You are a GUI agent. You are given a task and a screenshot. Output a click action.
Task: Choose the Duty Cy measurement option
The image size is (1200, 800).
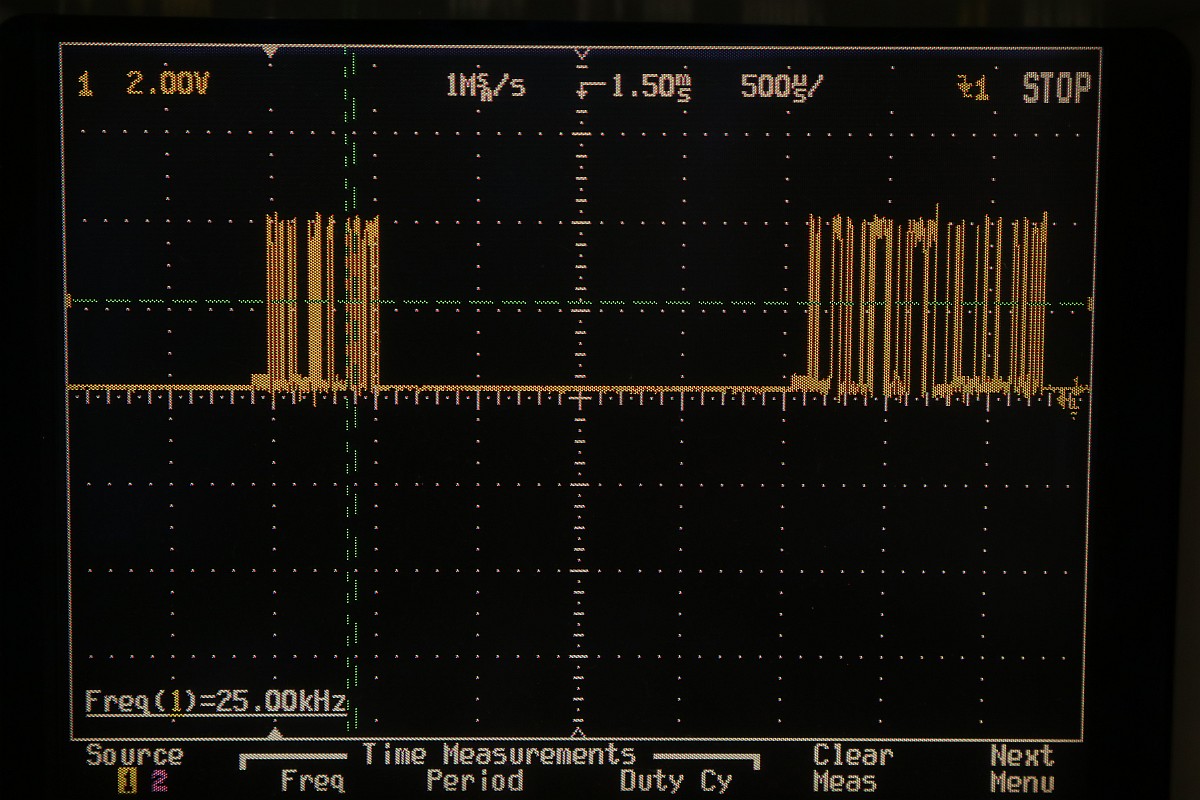tap(675, 781)
